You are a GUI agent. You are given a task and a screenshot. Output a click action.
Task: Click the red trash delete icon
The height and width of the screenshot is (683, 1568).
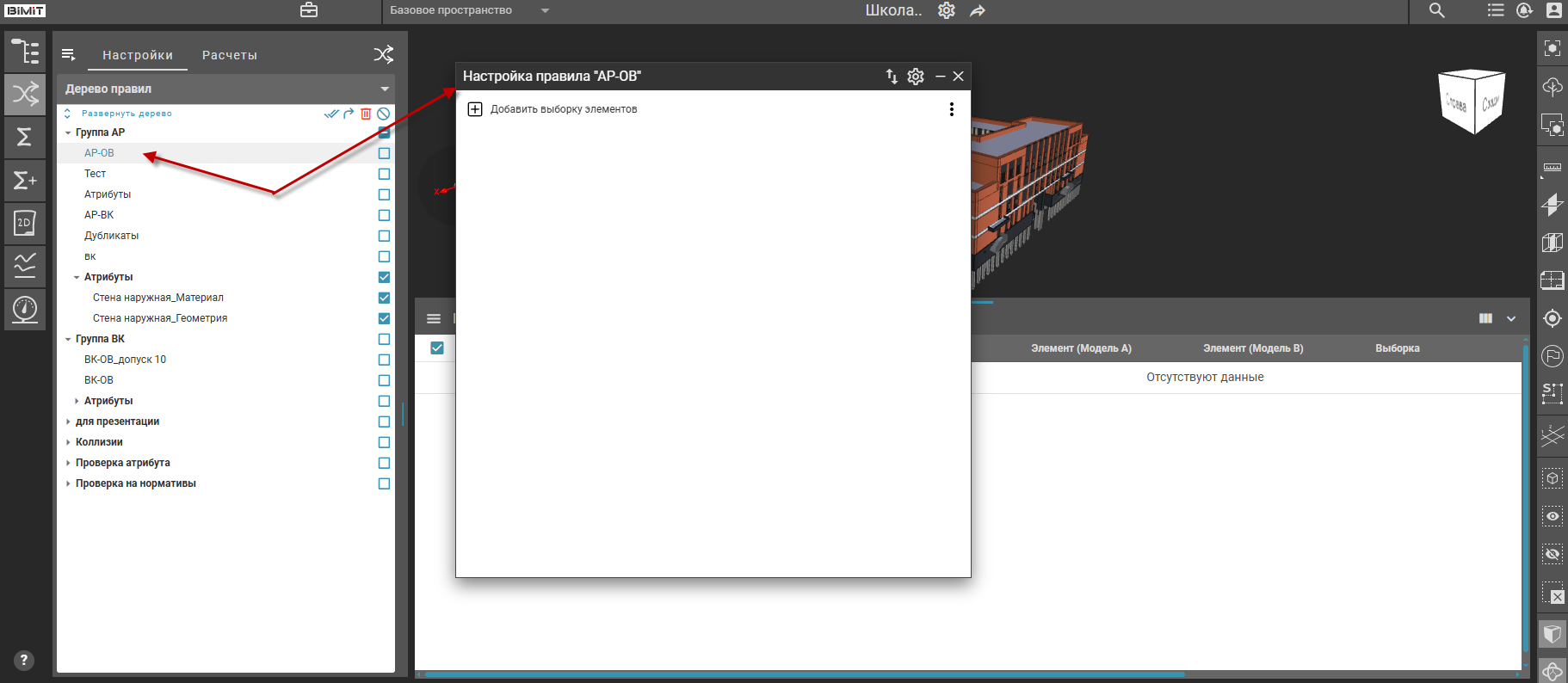tap(366, 114)
